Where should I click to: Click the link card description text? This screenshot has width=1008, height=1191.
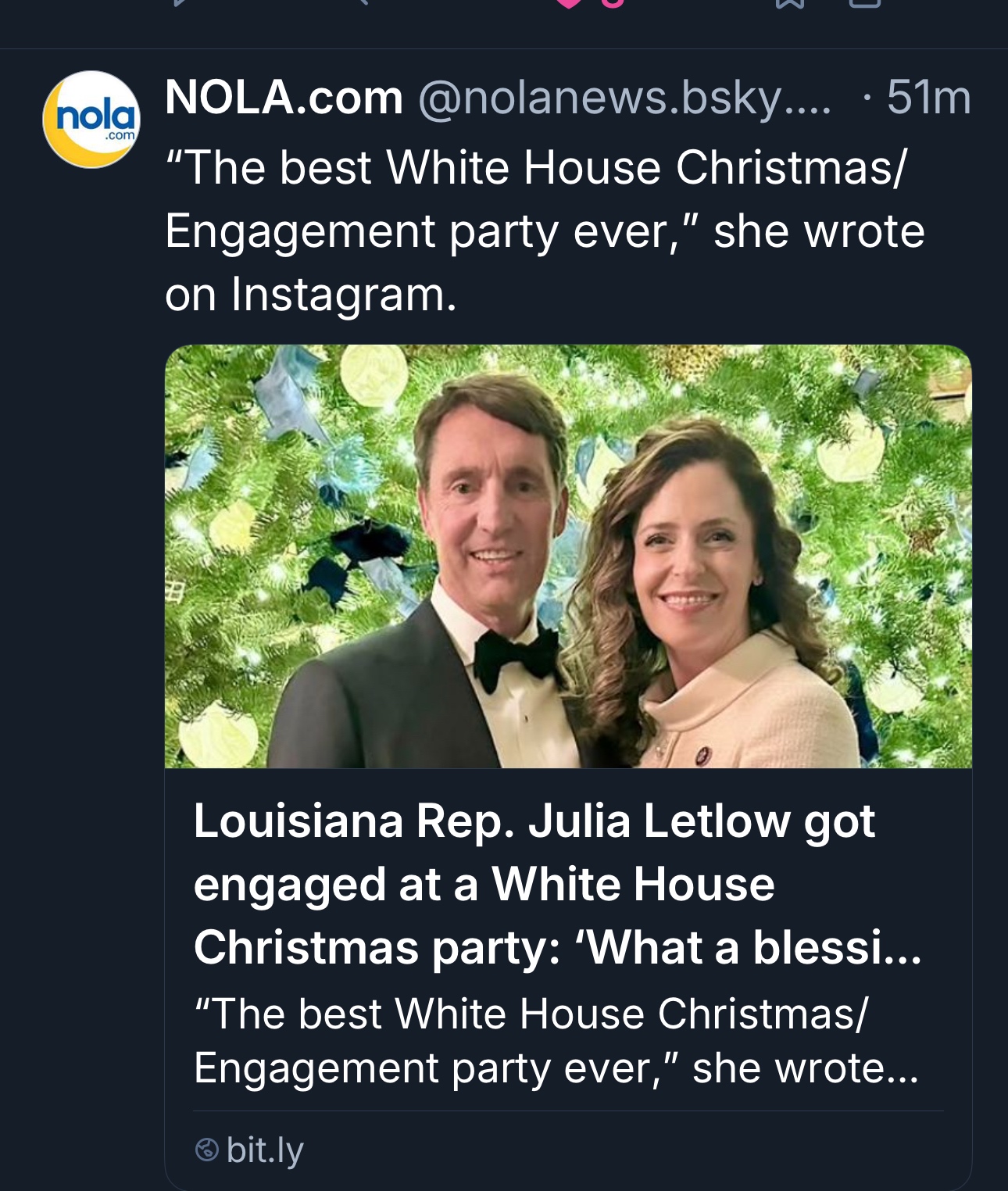(x=555, y=1040)
